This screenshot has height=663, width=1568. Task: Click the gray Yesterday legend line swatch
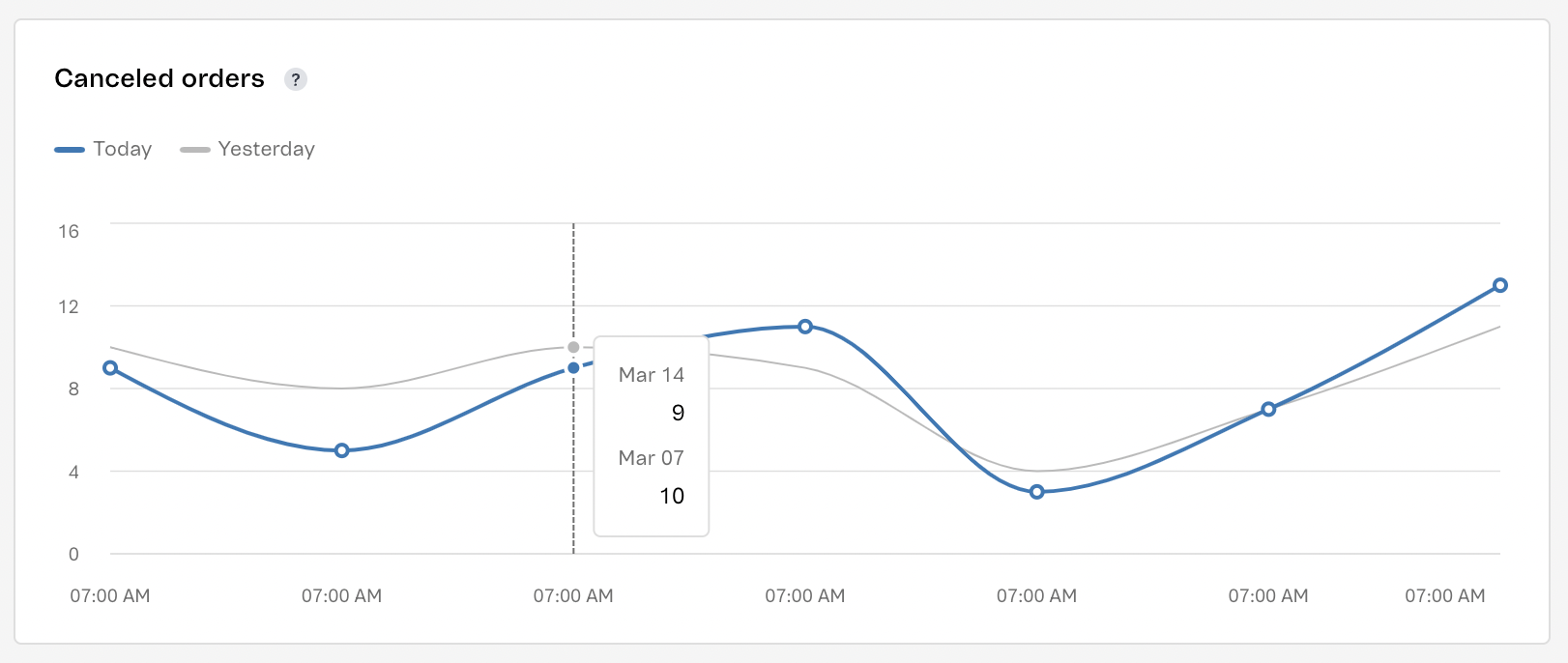(x=194, y=150)
